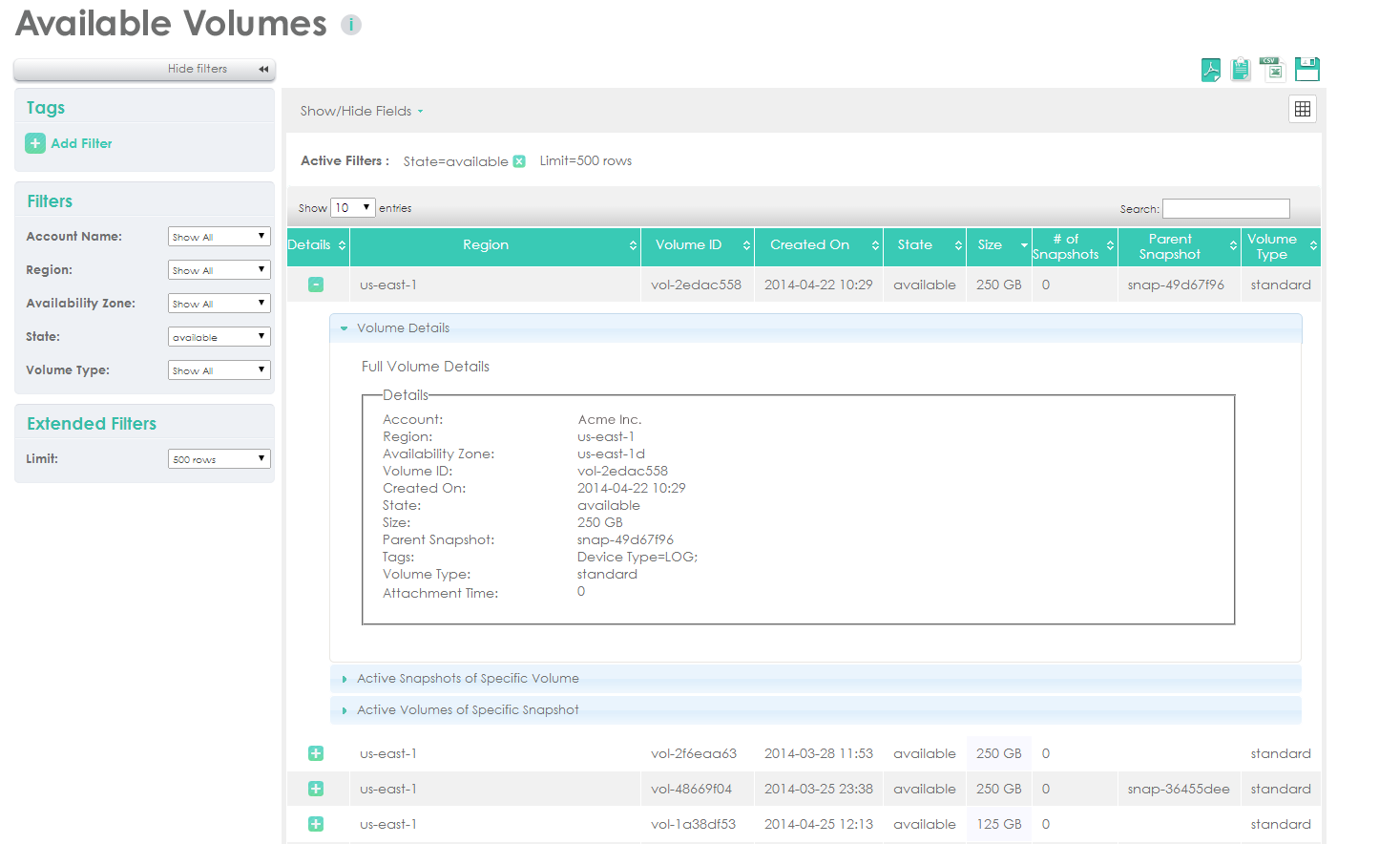This screenshot has height=844, width=1400.
Task: Click the plus icon next to Add Filter
Action: [x=35, y=143]
